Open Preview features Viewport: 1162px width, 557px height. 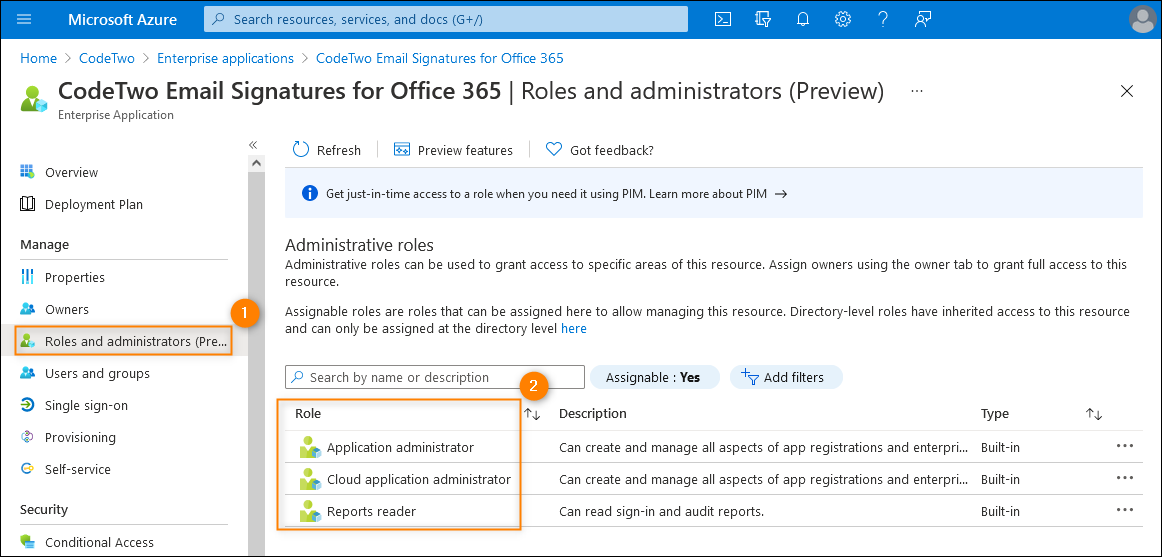(453, 150)
